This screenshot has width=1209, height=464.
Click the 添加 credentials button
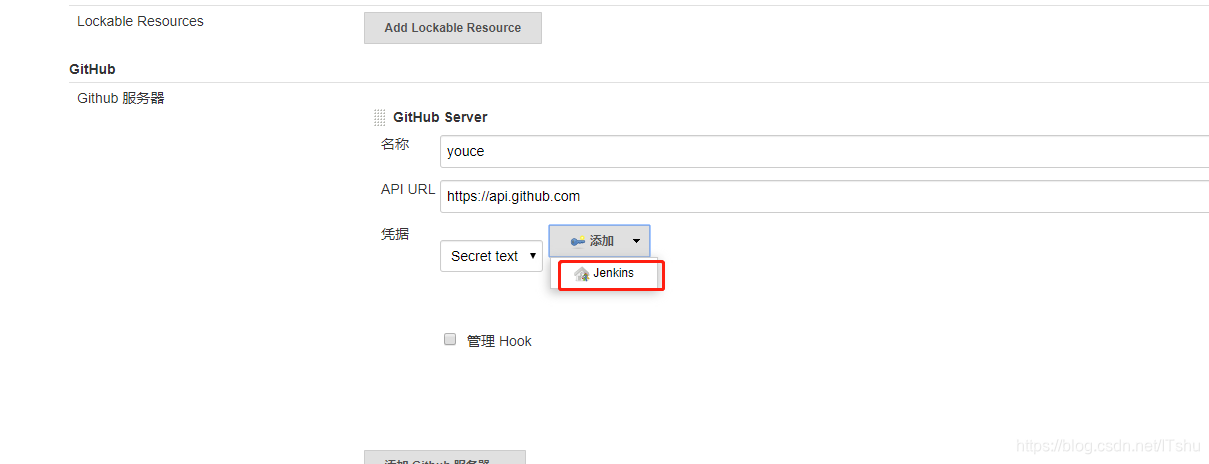pos(599,241)
